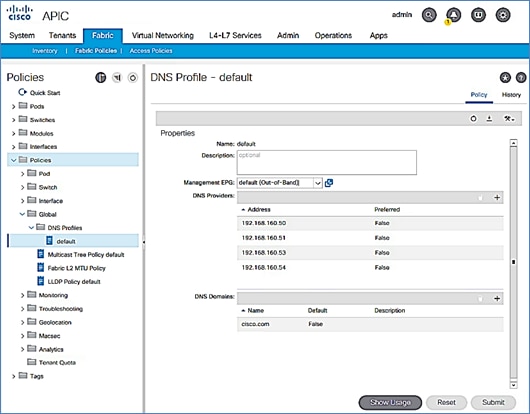The height and width of the screenshot is (414, 530).
Task: Open help icon for DNS Profile
Action: point(521,78)
